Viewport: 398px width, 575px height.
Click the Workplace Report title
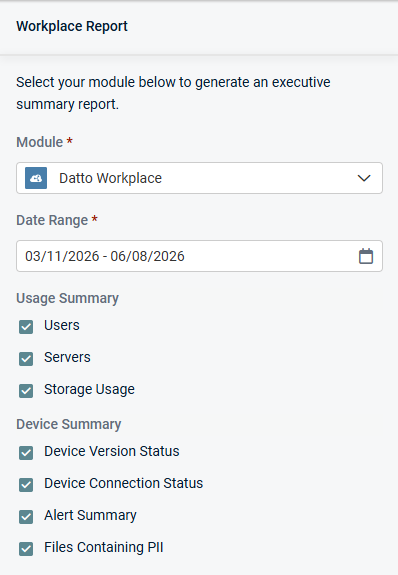72,26
